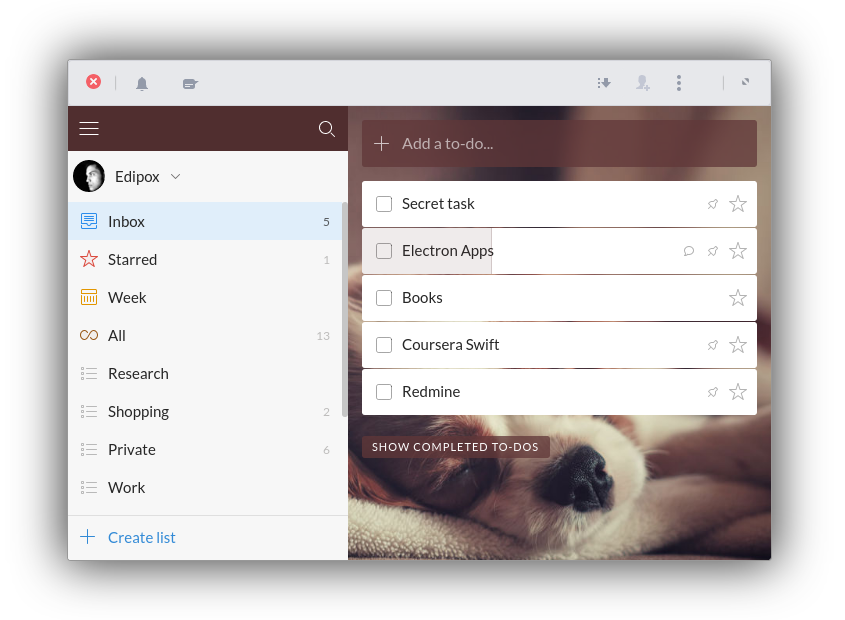Open the Research list
Viewport: 845px width, 620px height.
coord(205,373)
